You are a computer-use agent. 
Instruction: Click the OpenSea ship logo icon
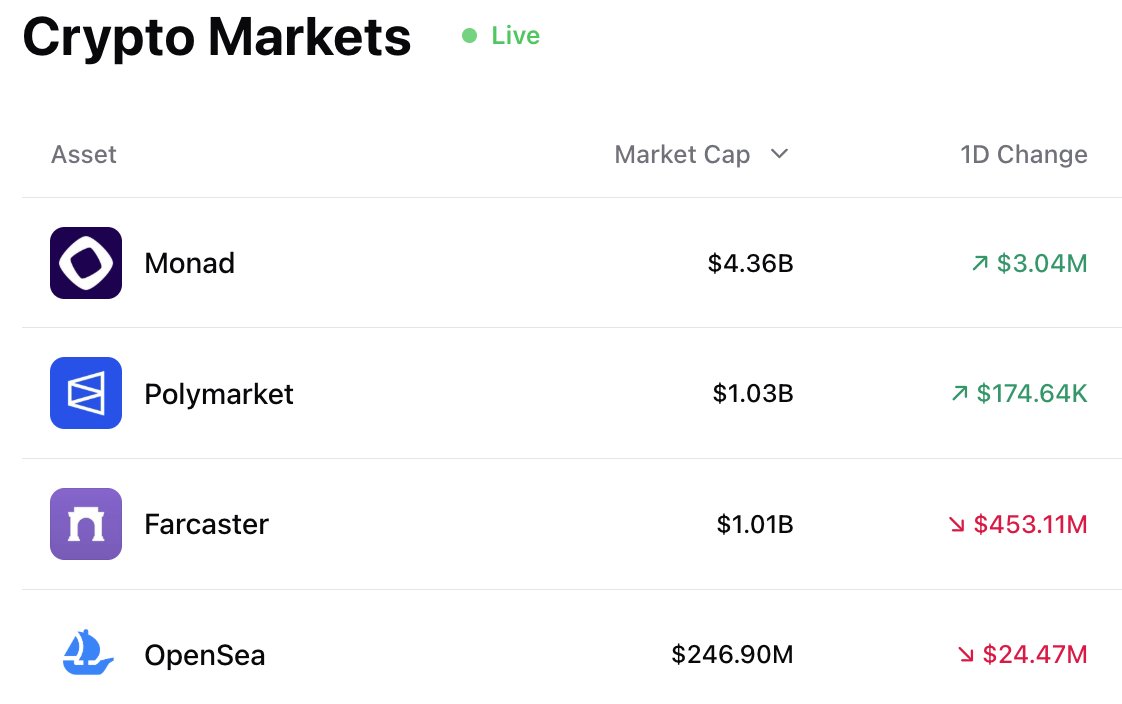87,652
